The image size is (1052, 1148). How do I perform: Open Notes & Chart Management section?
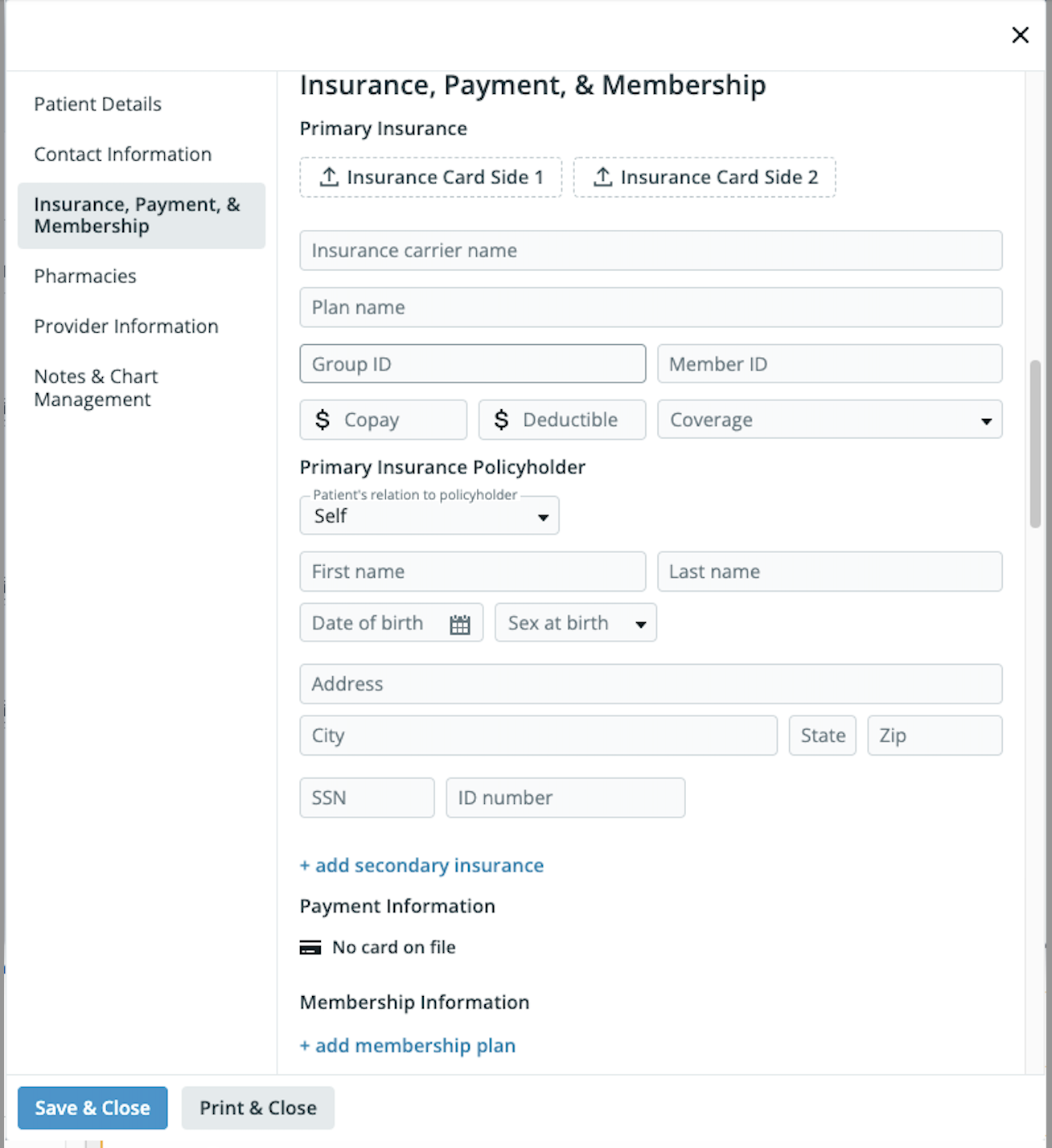coord(96,388)
